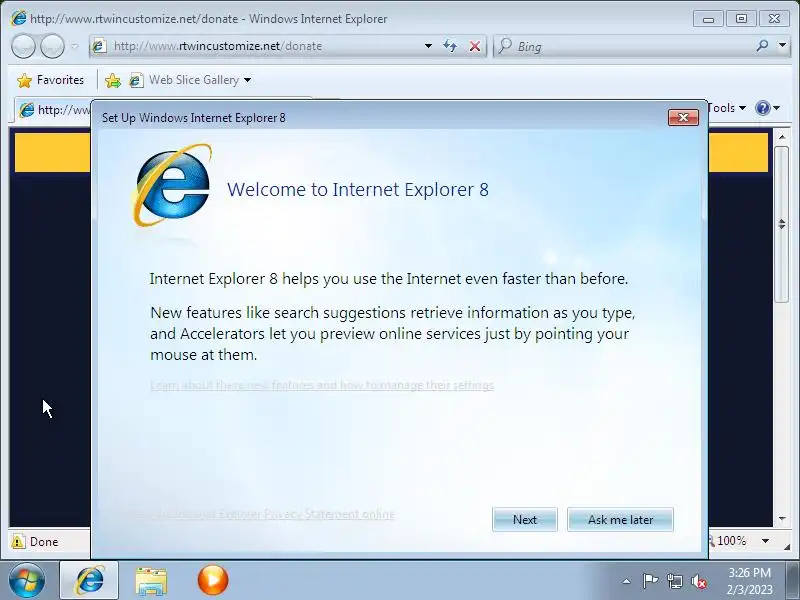The width and height of the screenshot is (800, 600).
Task: Click the page icon in address bar
Action: [x=99, y=46]
